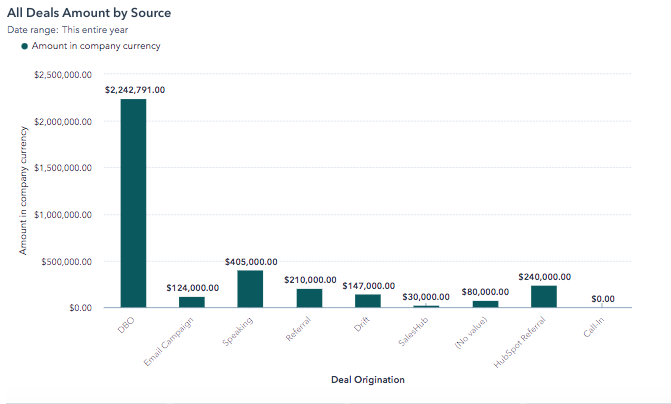The image size is (671, 404).
Task: Click the 'All Deals Amount by Source' title
Action: pos(89,13)
